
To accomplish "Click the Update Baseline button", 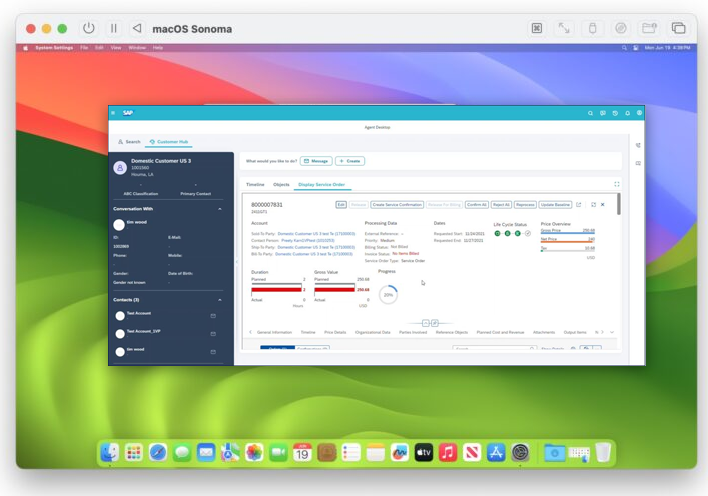I will tap(555, 205).
